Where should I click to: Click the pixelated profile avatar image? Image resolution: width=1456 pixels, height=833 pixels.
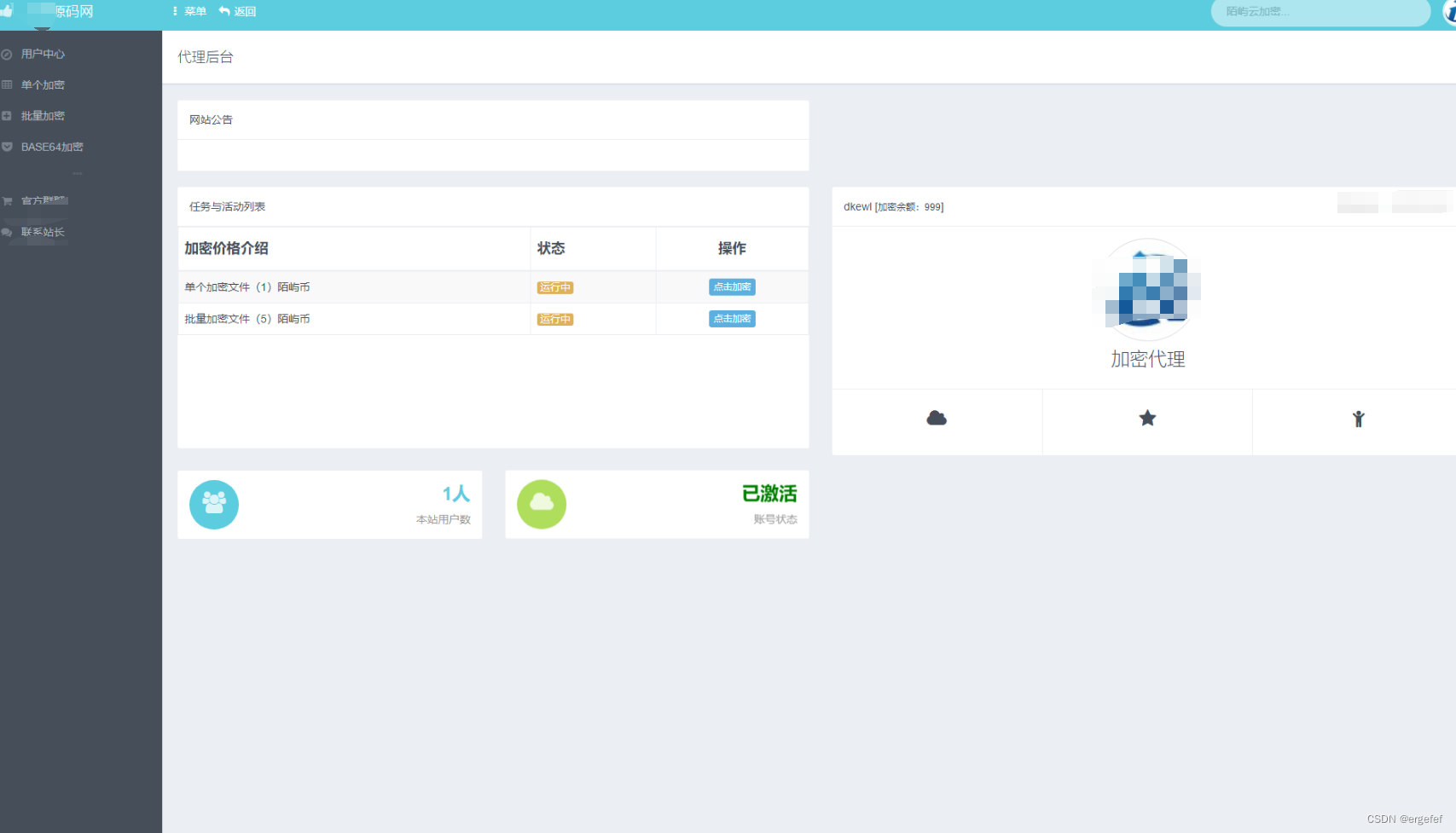tap(1147, 289)
